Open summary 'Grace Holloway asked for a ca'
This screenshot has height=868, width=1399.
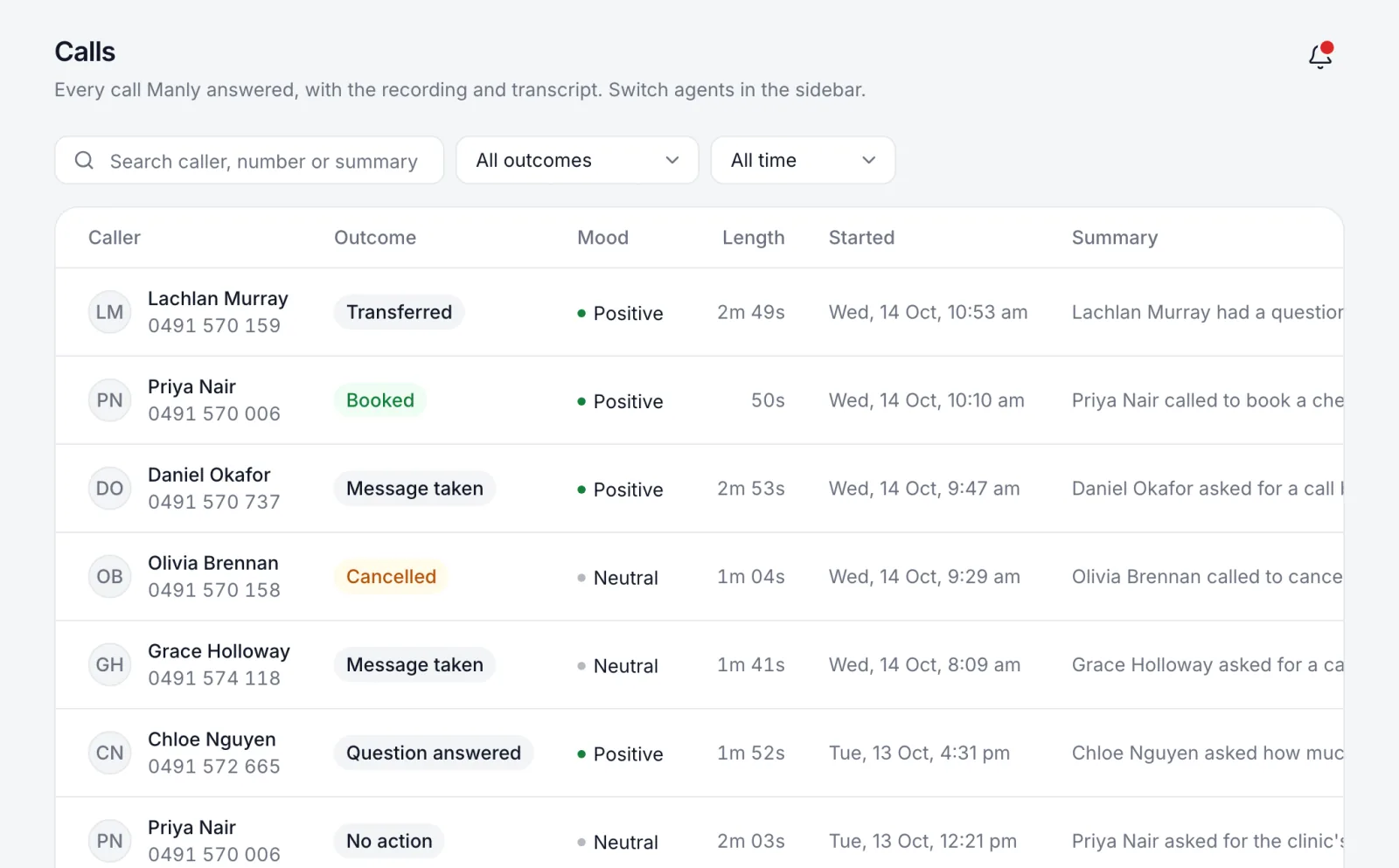1208,665
